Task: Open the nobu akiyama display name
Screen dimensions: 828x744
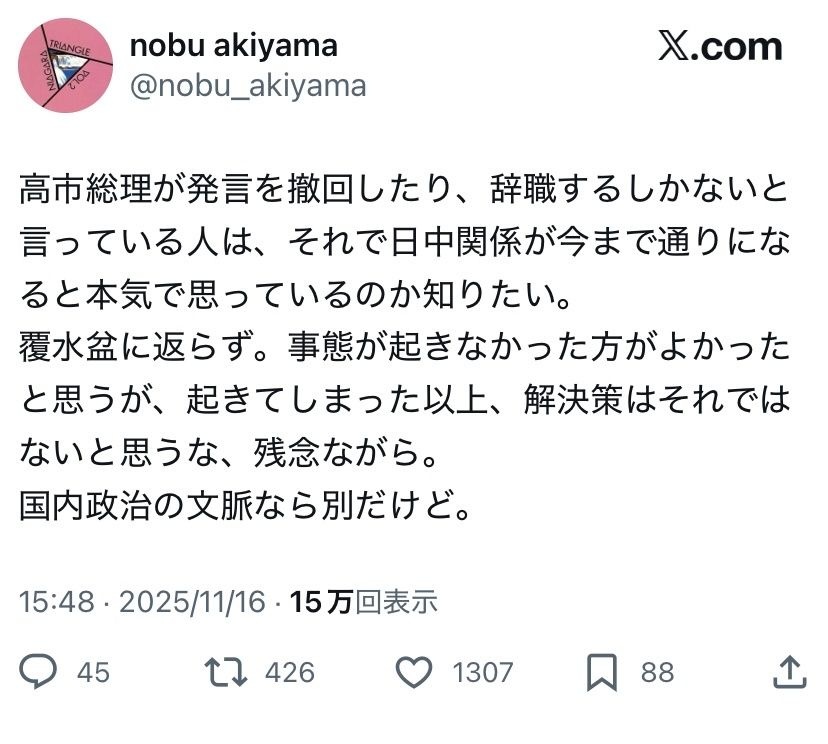Action: [x=232, y=45]
